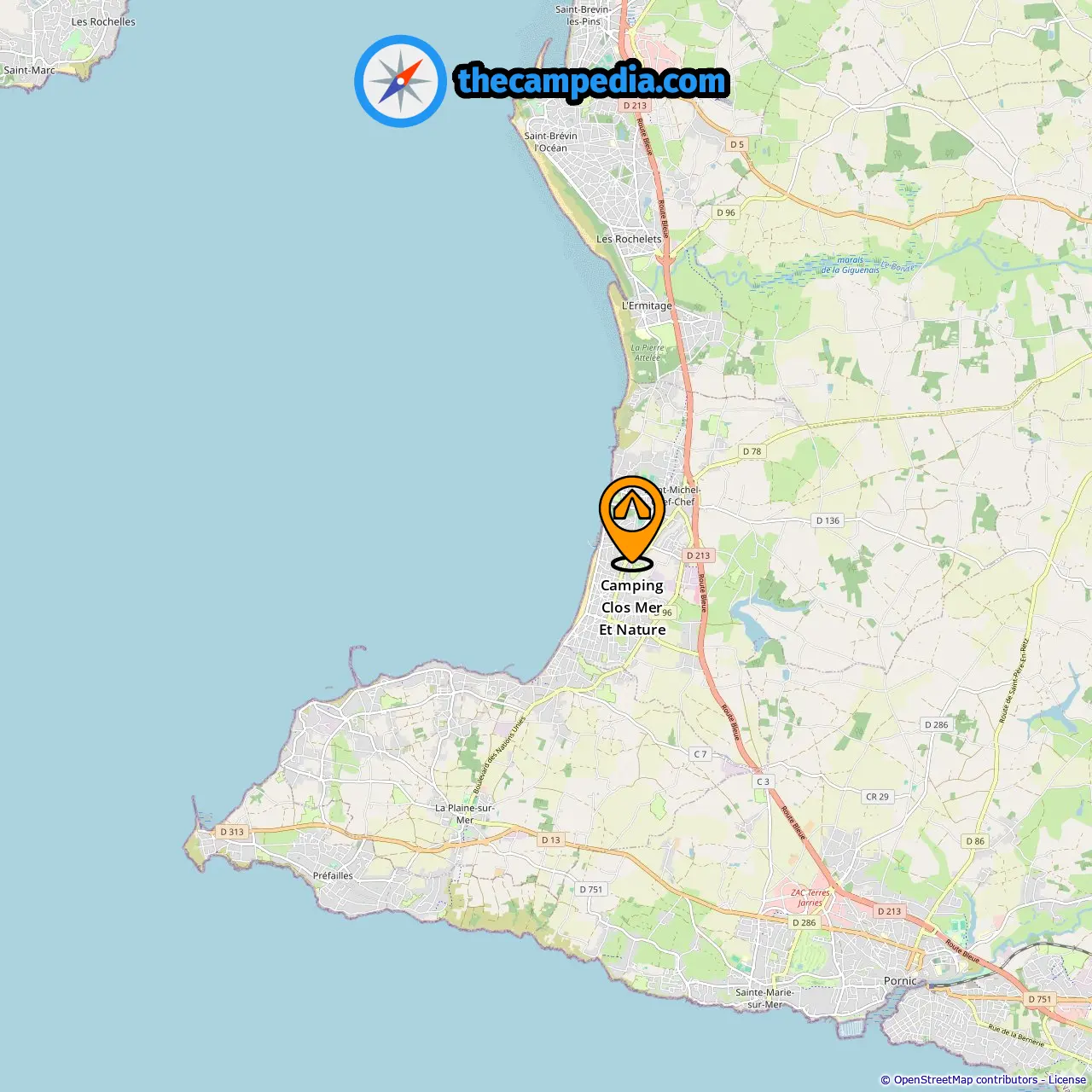The image size is (1092, 1092).
Task: Select the Pornic town label
Action: coord(900,981)
